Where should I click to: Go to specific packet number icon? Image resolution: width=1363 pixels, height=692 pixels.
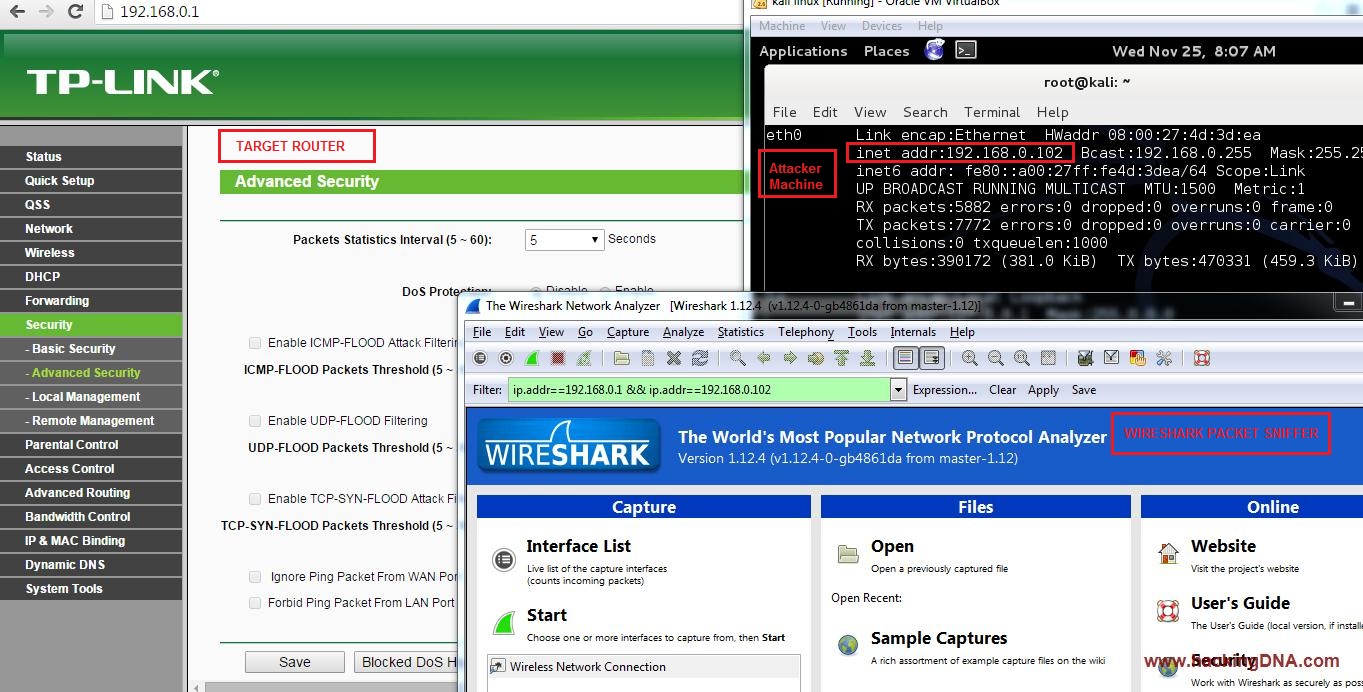click(x=816, y=358)
